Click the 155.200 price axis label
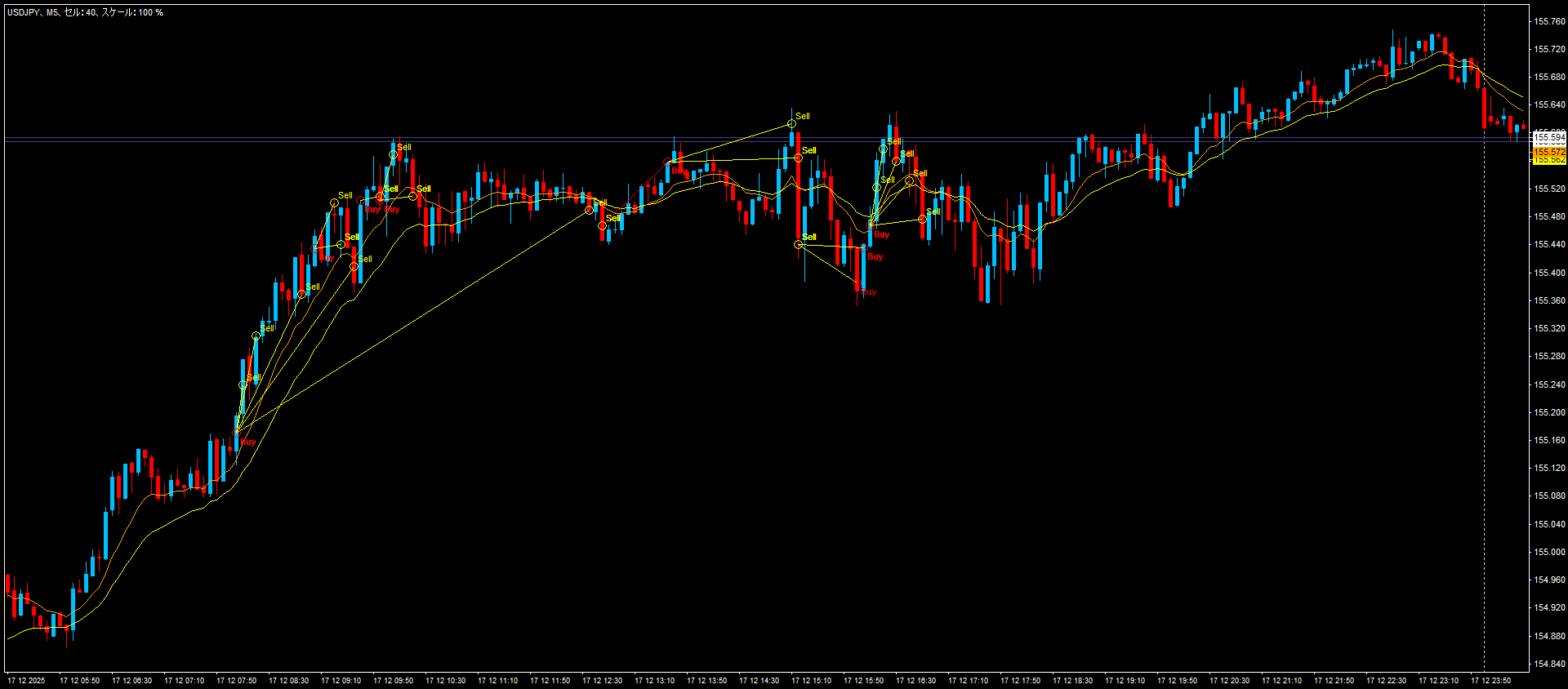The width and height of the screenshot is (1568, 689). coord(1549,412)
